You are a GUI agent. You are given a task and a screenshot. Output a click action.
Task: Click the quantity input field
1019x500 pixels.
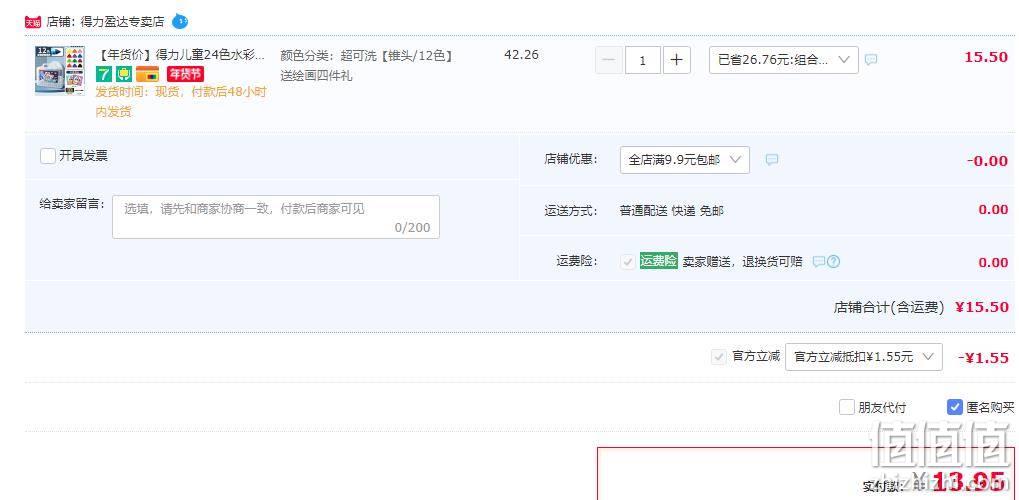643,60
